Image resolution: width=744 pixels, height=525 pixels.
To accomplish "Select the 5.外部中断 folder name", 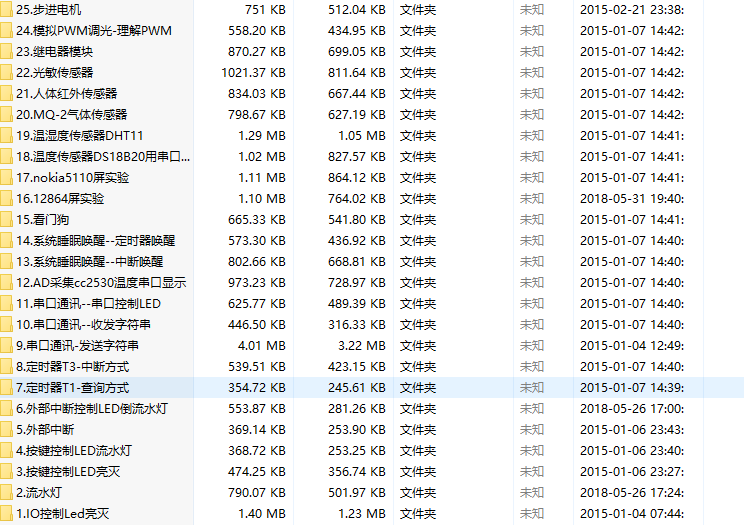I will coord(45,430).
